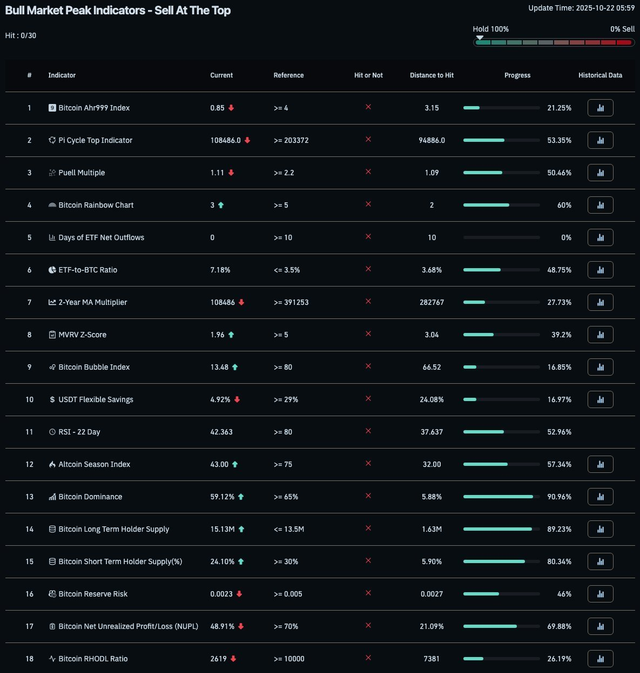View Bitcoin Reserve Risk historical data

click(x=600, y=594)
